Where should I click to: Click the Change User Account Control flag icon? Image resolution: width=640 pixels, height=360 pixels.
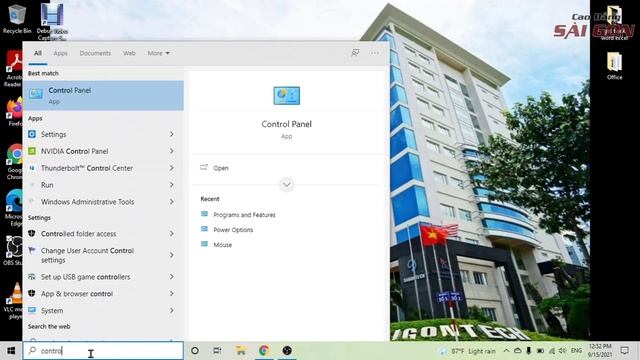click(x=32, y=251)
